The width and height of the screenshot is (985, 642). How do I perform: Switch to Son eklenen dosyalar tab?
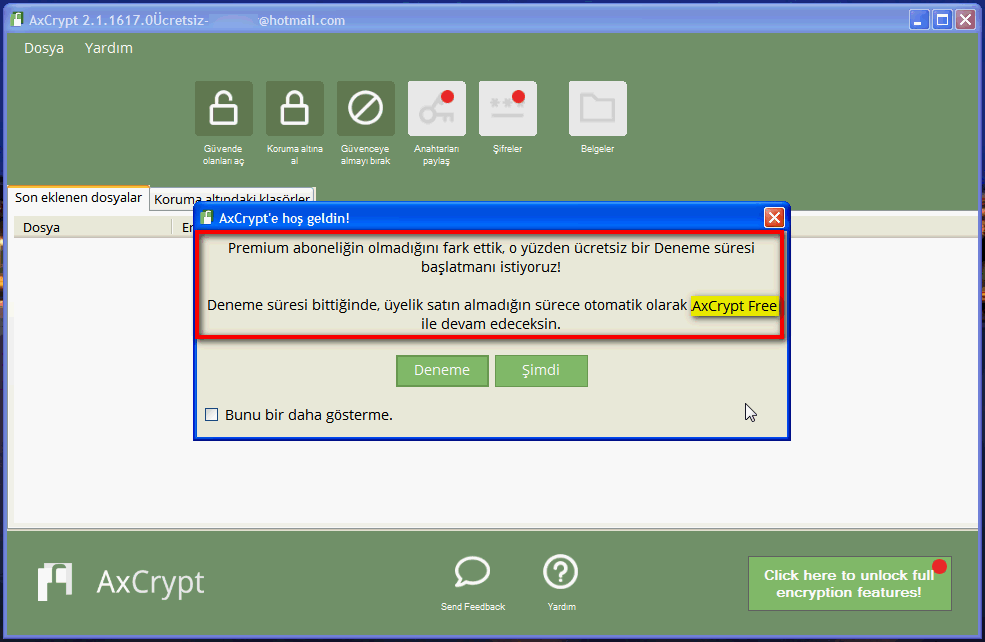pyautogui.click(x=79, y=197)
